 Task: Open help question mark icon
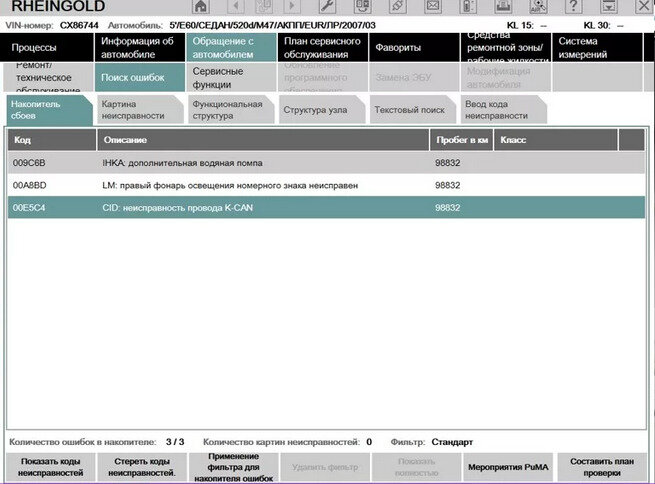(574, 6)
